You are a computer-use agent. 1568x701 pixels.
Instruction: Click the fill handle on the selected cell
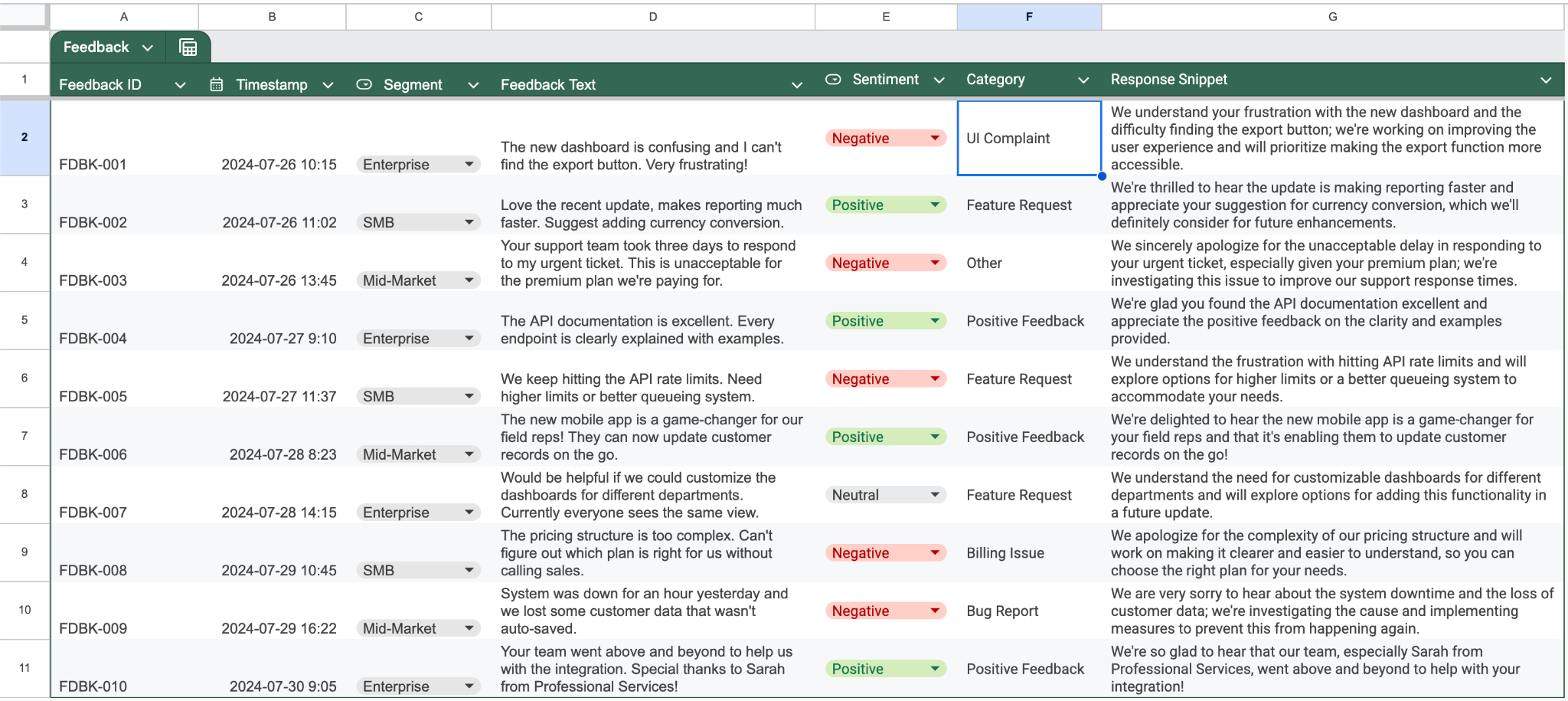(x=1102, y=176)
